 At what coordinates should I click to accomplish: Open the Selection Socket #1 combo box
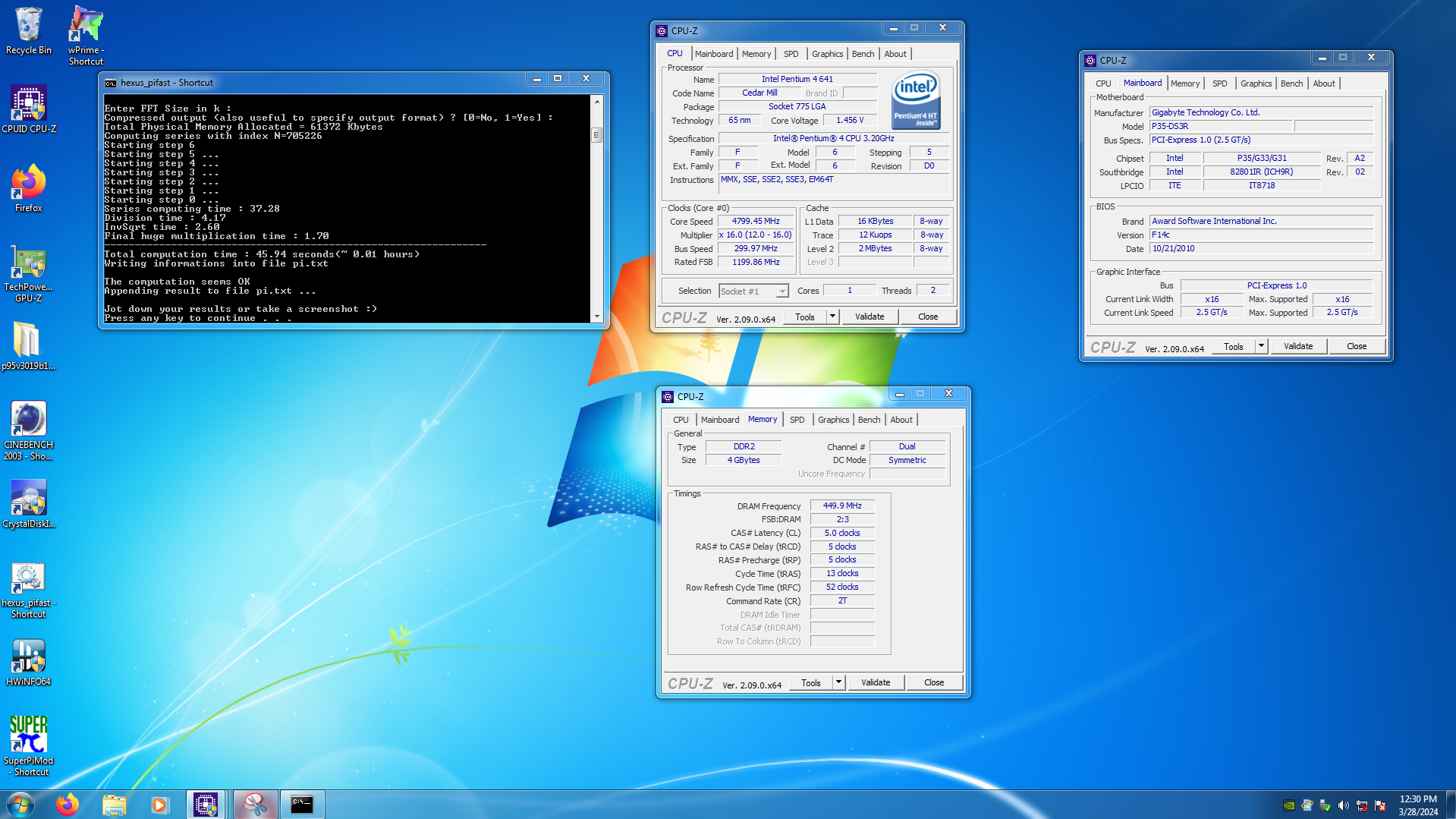753,291
